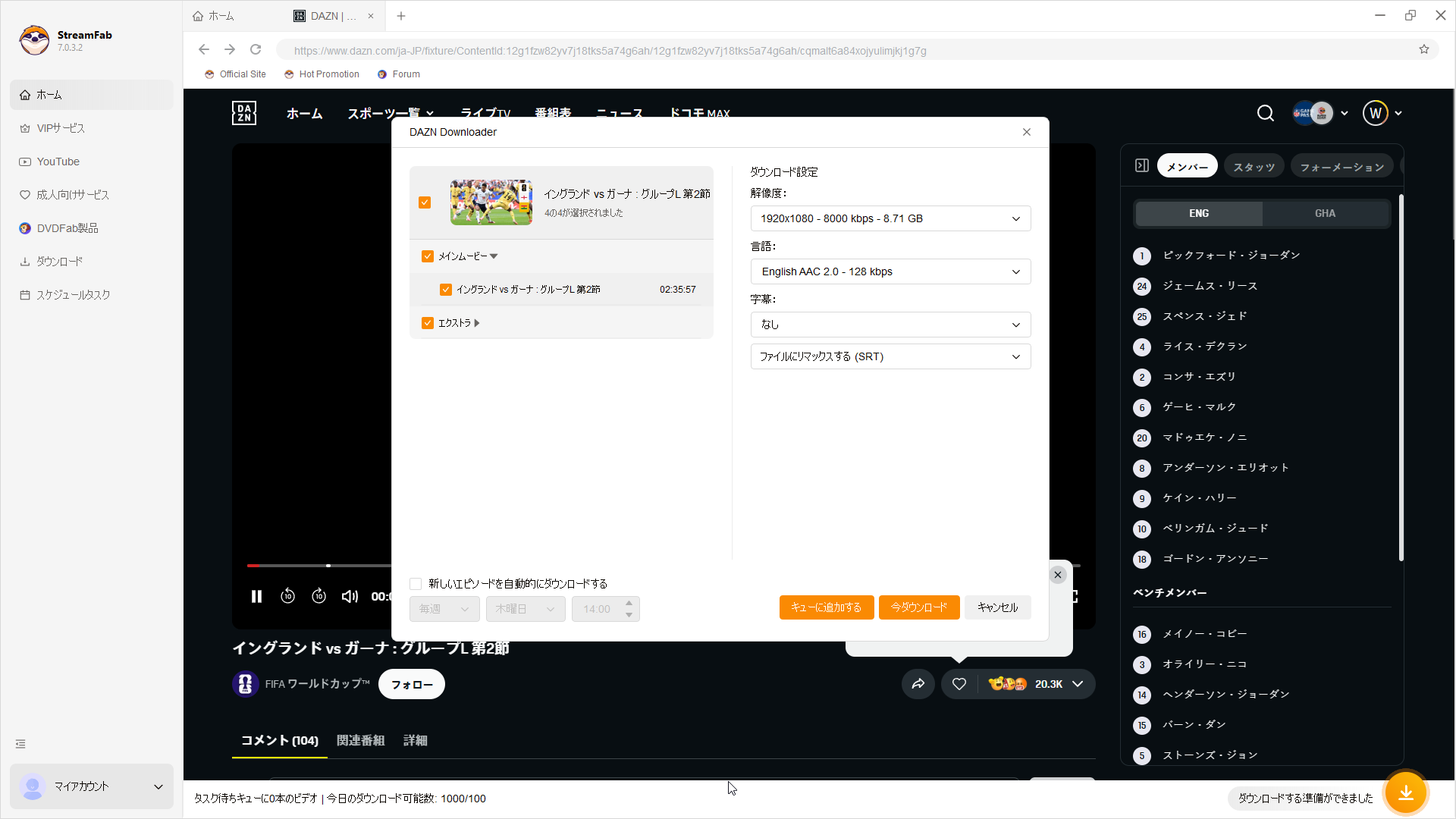Click the フォロー button
Screen dimensions: 1456x819
click(412, 684)
